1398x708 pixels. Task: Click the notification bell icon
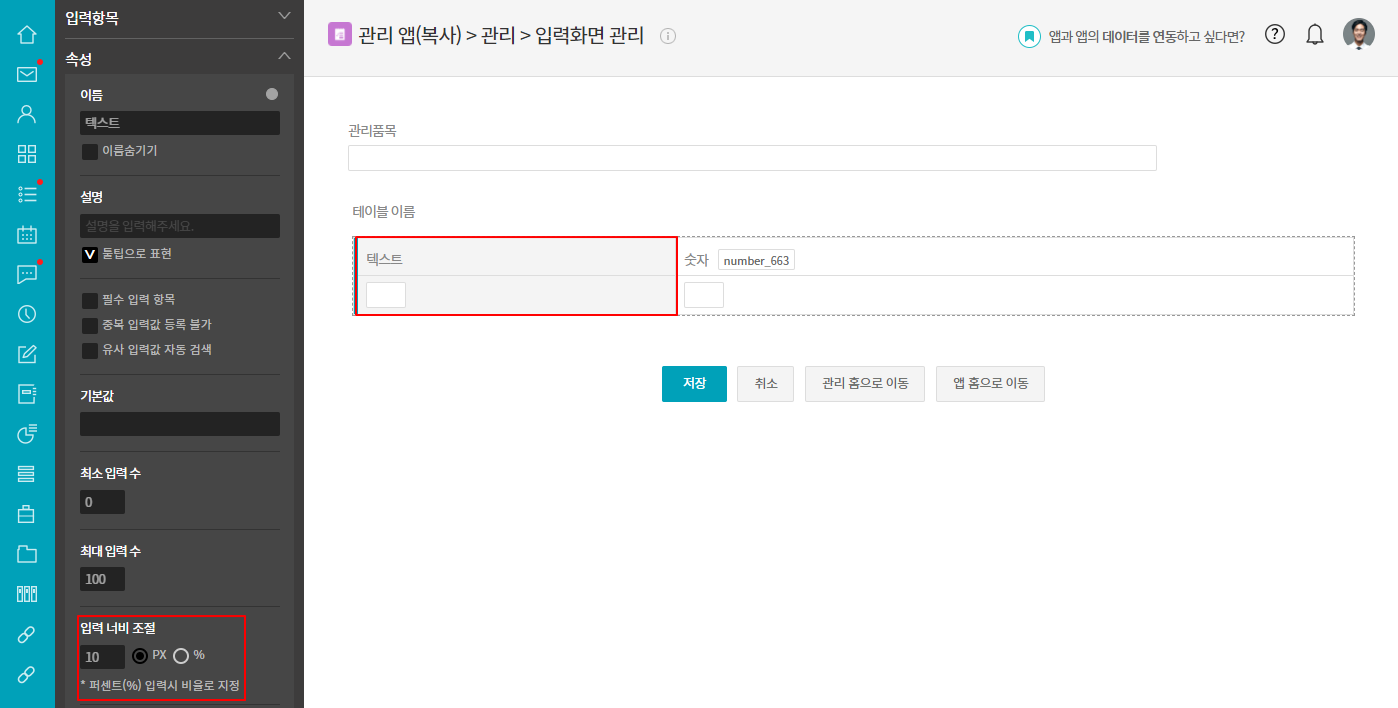[1315, 35]
